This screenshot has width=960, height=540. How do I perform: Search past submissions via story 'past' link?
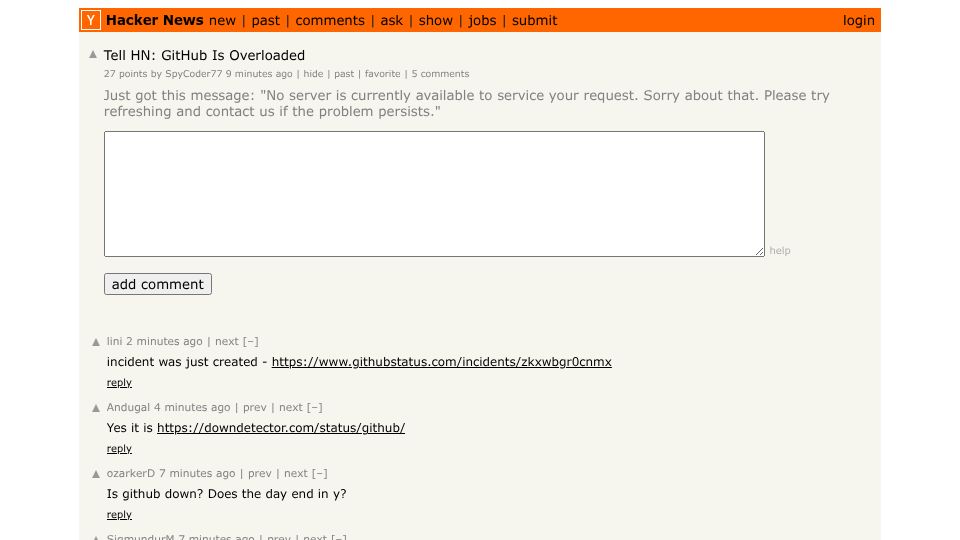344,73
